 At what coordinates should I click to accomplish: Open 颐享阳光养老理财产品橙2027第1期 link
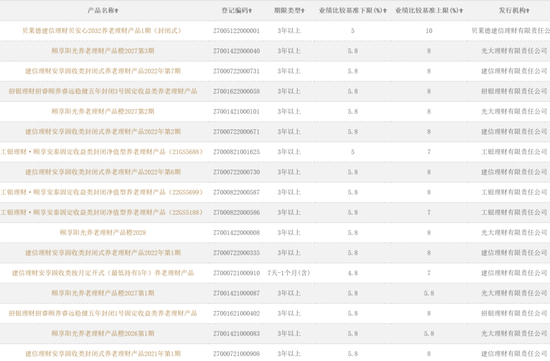point(103,293)
